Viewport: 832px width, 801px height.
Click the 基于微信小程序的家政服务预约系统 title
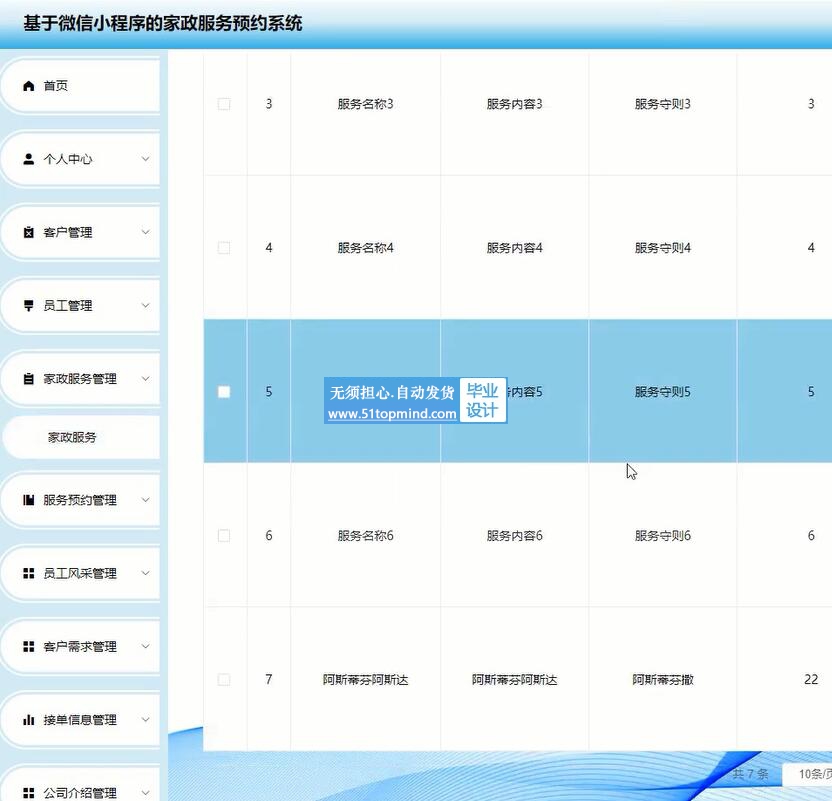(x=162, y=23)
